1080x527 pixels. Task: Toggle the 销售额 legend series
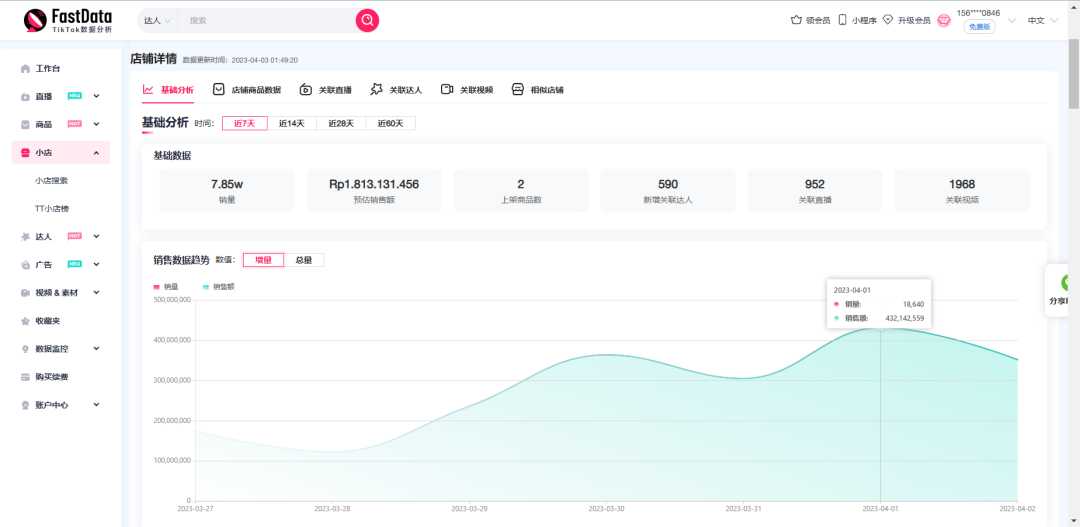(x=218, y=287)
